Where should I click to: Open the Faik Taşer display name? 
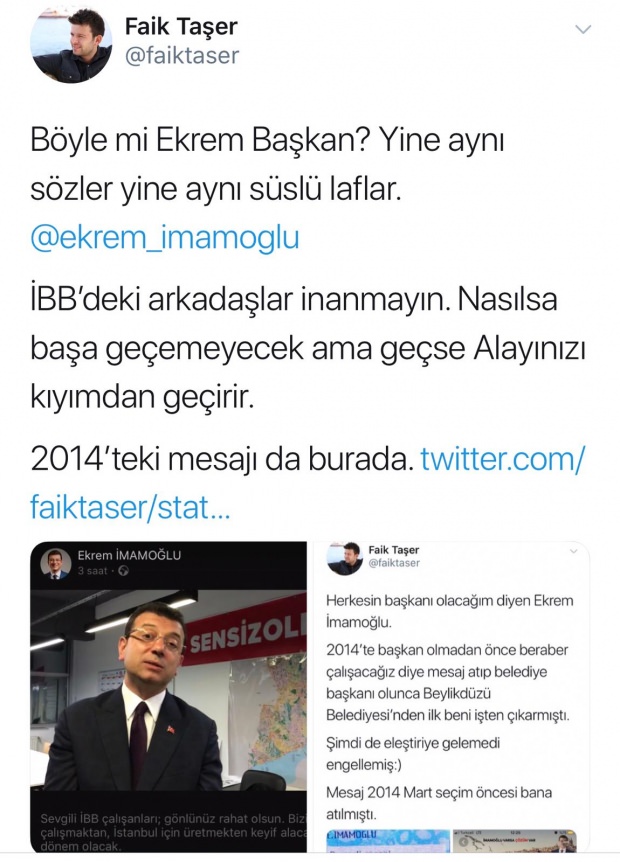(181, 26)
